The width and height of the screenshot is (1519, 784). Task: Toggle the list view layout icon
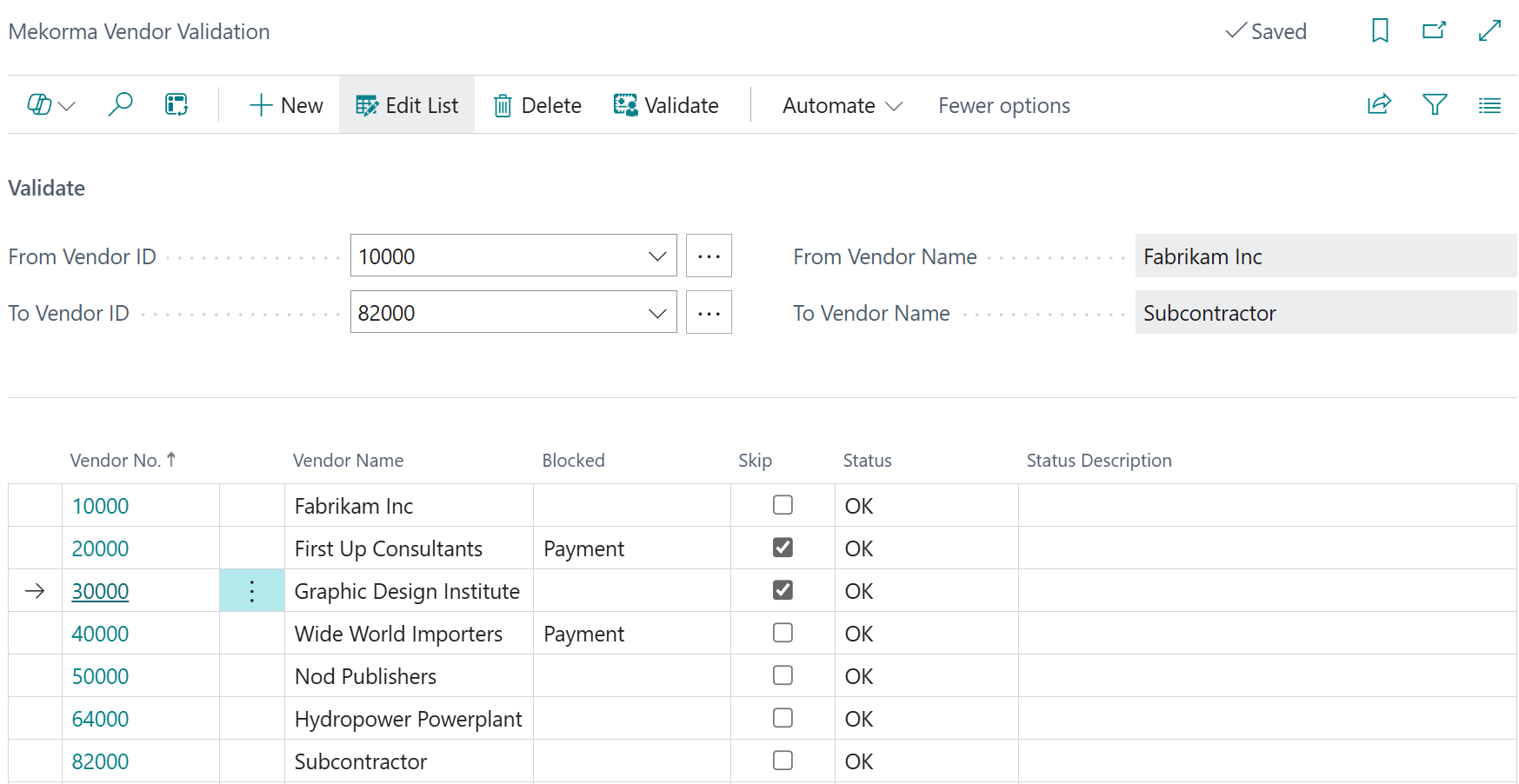point(1489,105)
